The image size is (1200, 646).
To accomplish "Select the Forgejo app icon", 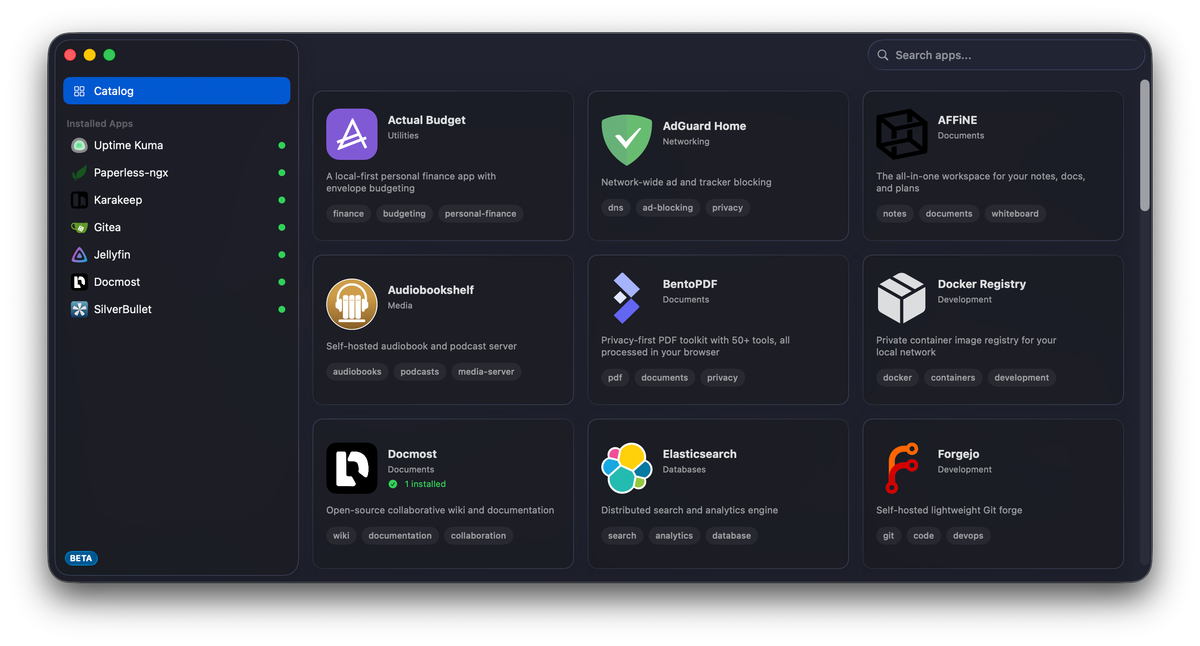I will click(901, 467).
